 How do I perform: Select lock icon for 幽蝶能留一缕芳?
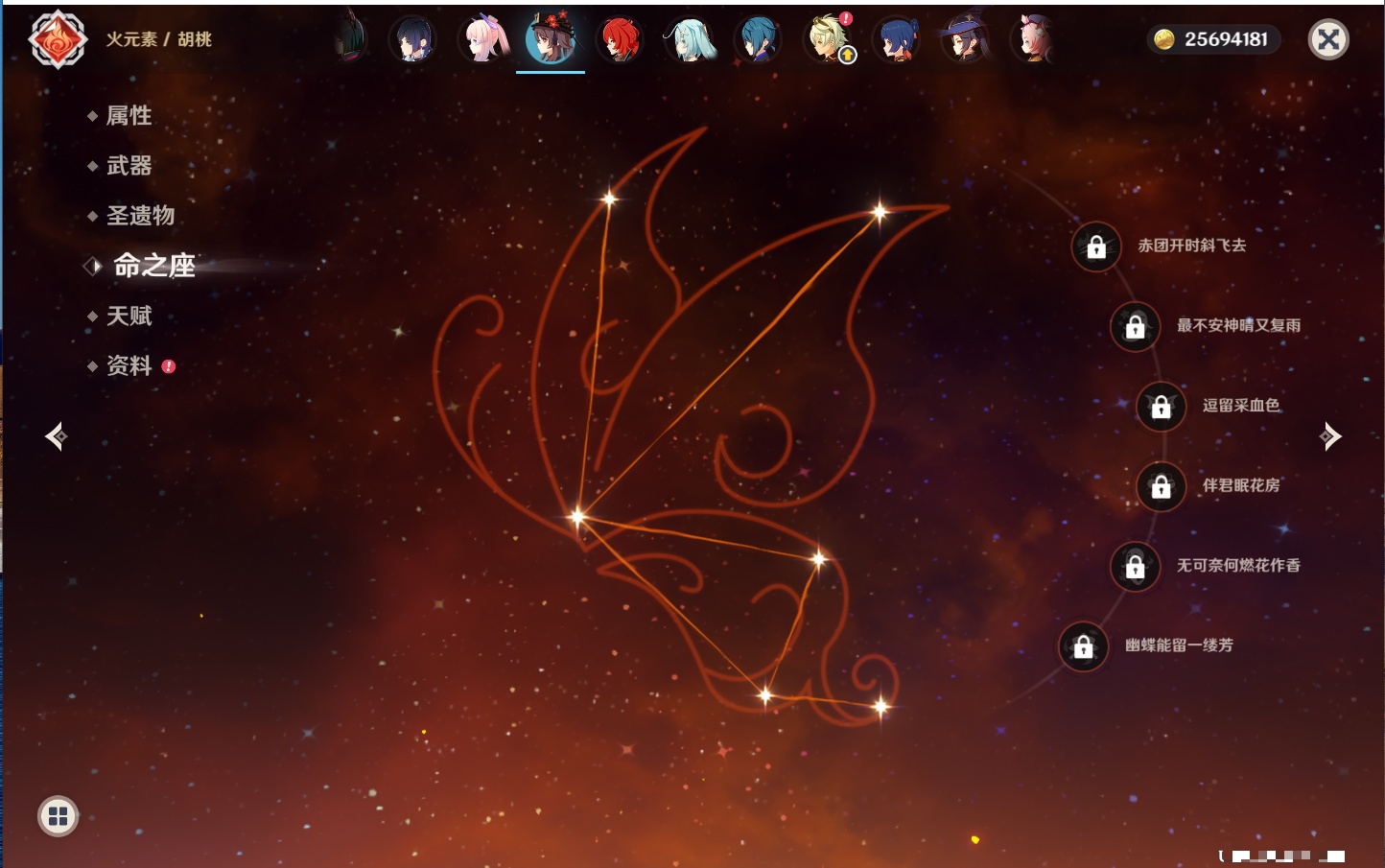coord(1083,646)
